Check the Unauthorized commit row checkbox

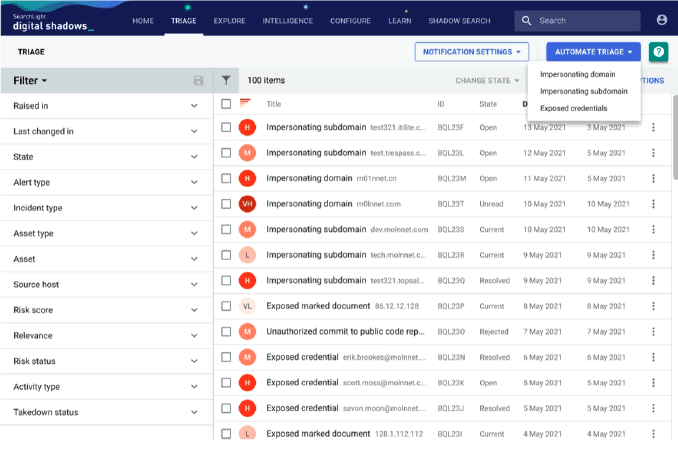coord(226,331)
